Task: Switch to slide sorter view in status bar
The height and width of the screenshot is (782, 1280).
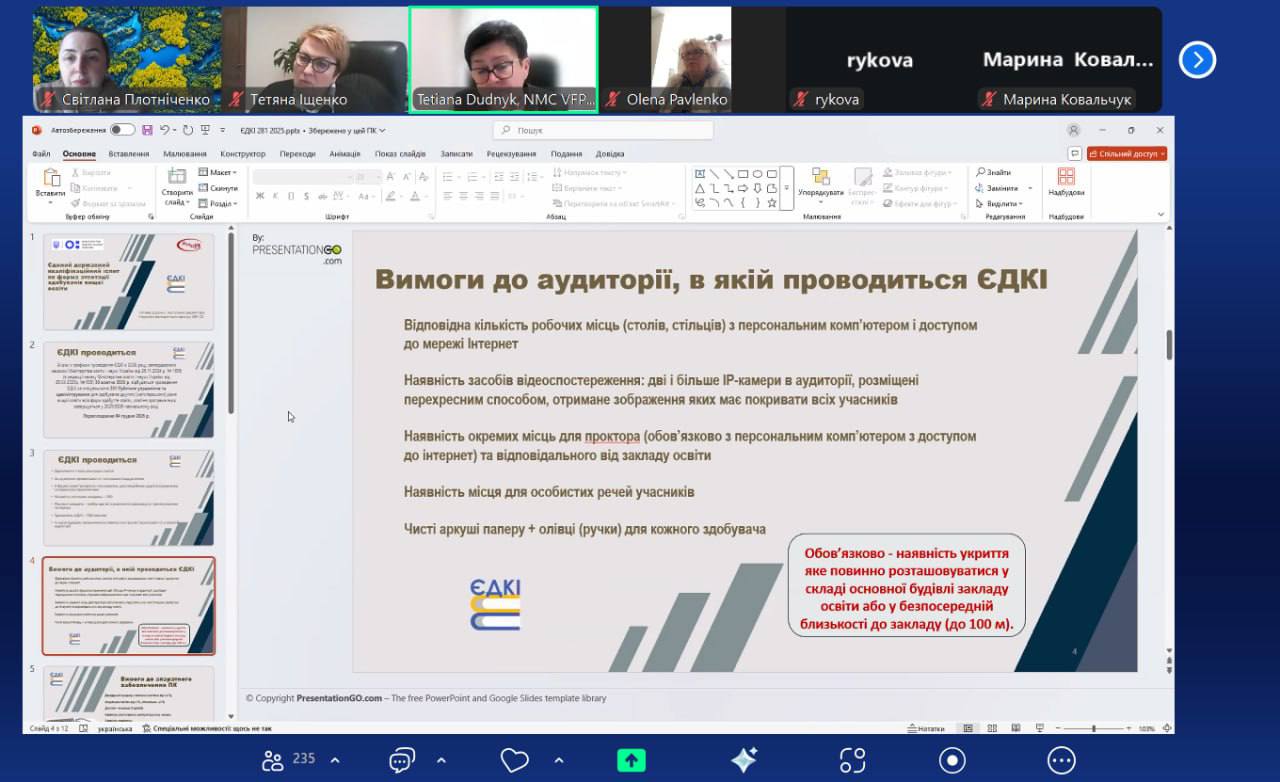Action: click(990, 728)
